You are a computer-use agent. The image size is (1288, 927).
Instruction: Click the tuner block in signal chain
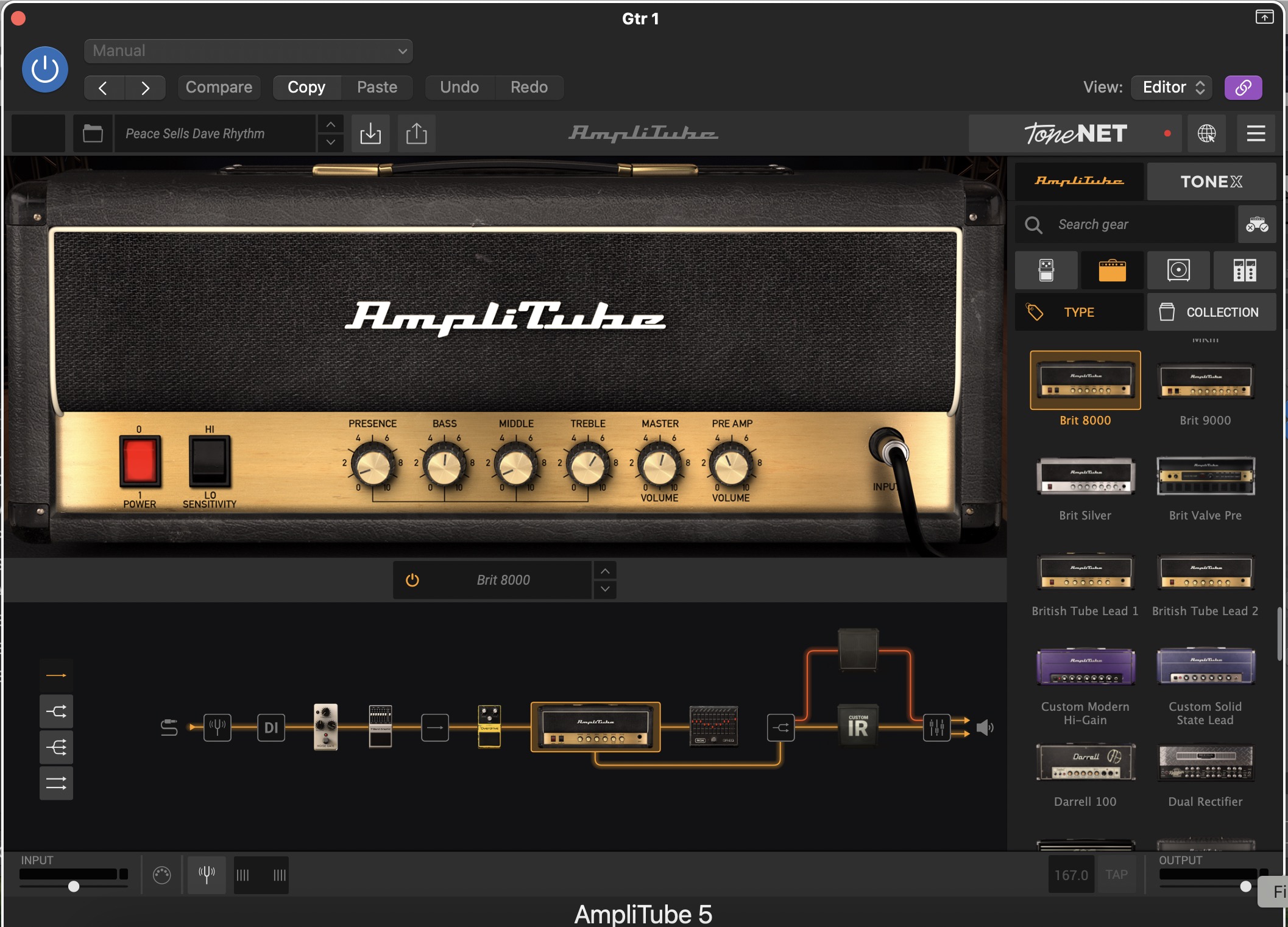pyautogui.click(x=217, y=727)
